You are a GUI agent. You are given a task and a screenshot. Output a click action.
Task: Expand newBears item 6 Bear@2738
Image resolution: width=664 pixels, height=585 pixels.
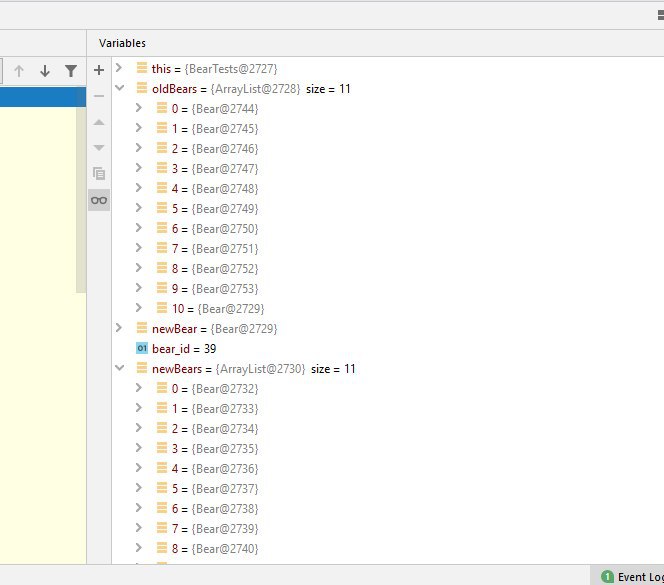138,507
